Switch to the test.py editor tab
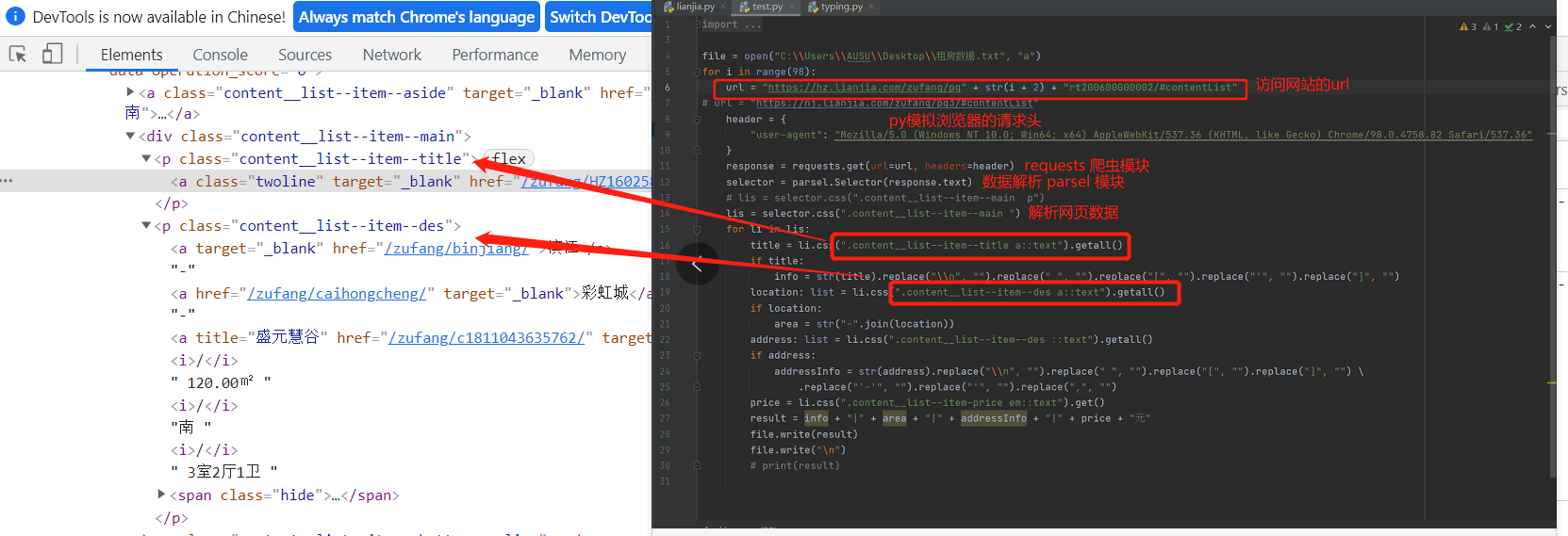This screenshot has width=1568, height=536. pyautogui.click(x=767, y=7)
